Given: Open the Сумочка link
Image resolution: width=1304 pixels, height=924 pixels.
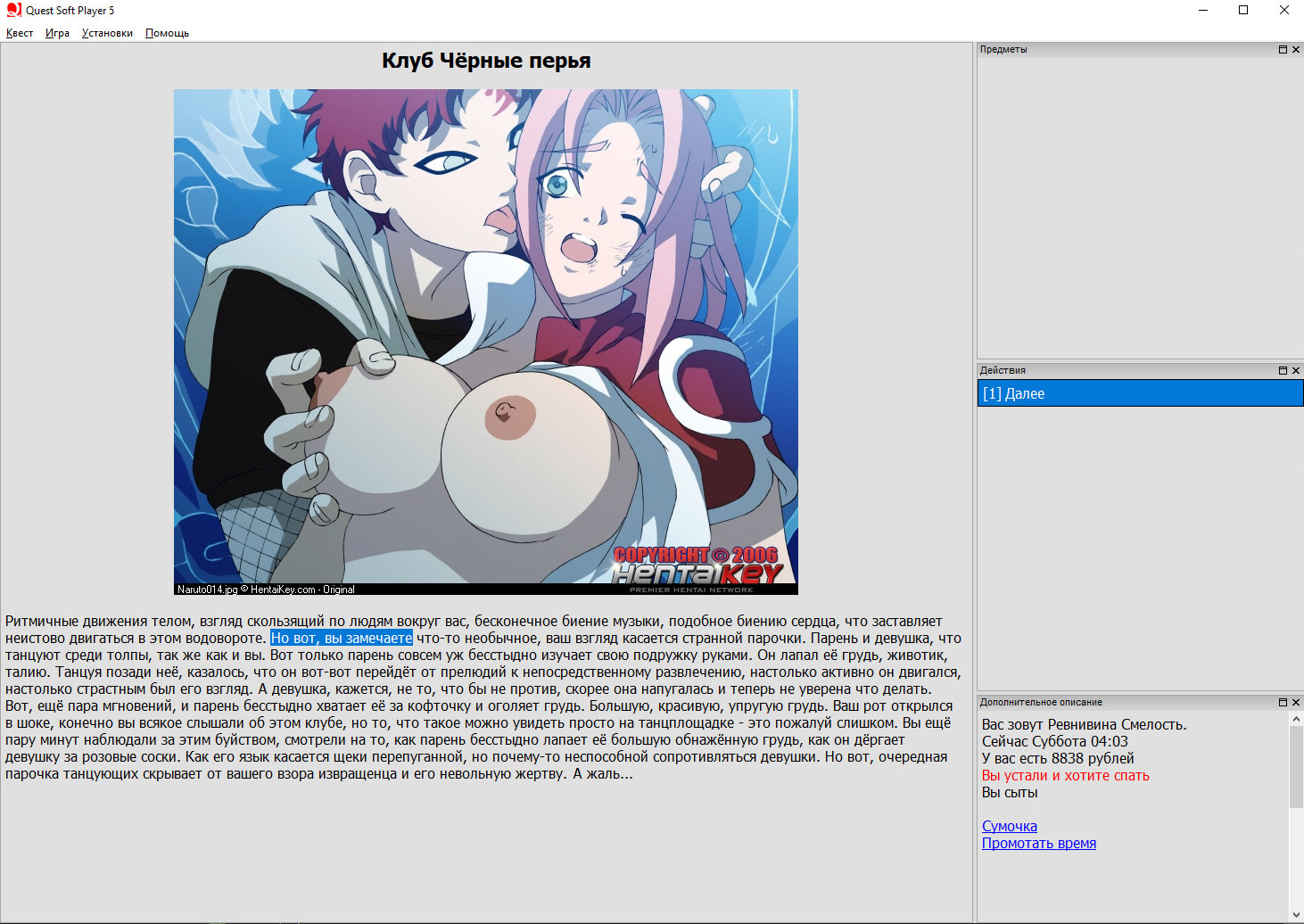Looking at the screenshot, I should point(1009,826).
